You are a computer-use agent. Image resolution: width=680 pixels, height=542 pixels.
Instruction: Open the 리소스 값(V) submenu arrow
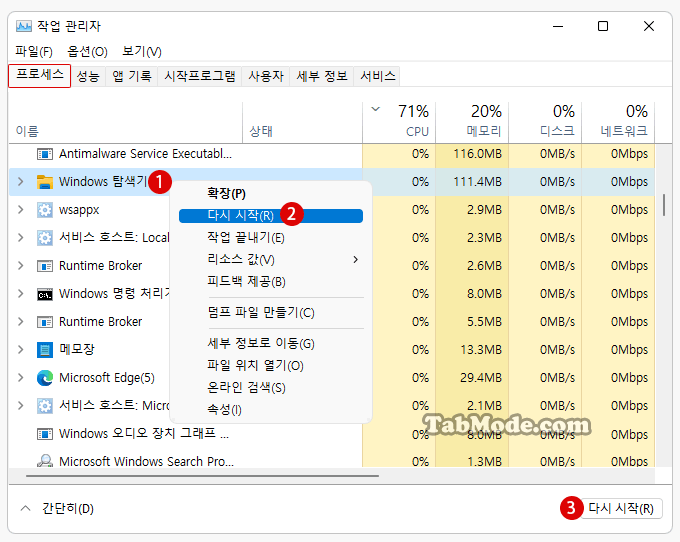point(356,260)
